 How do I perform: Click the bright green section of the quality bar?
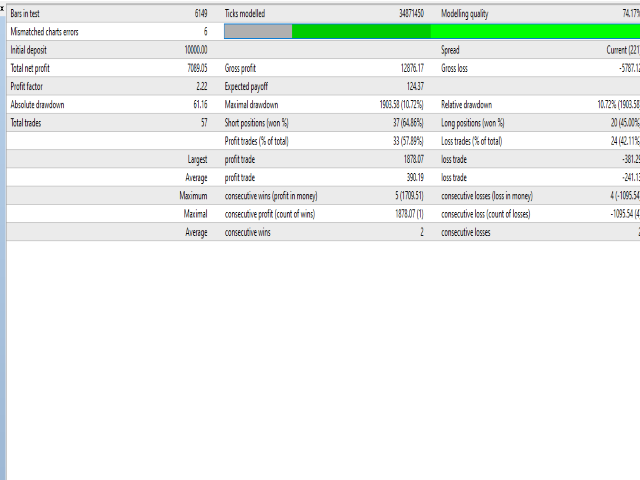coord(535,32)
